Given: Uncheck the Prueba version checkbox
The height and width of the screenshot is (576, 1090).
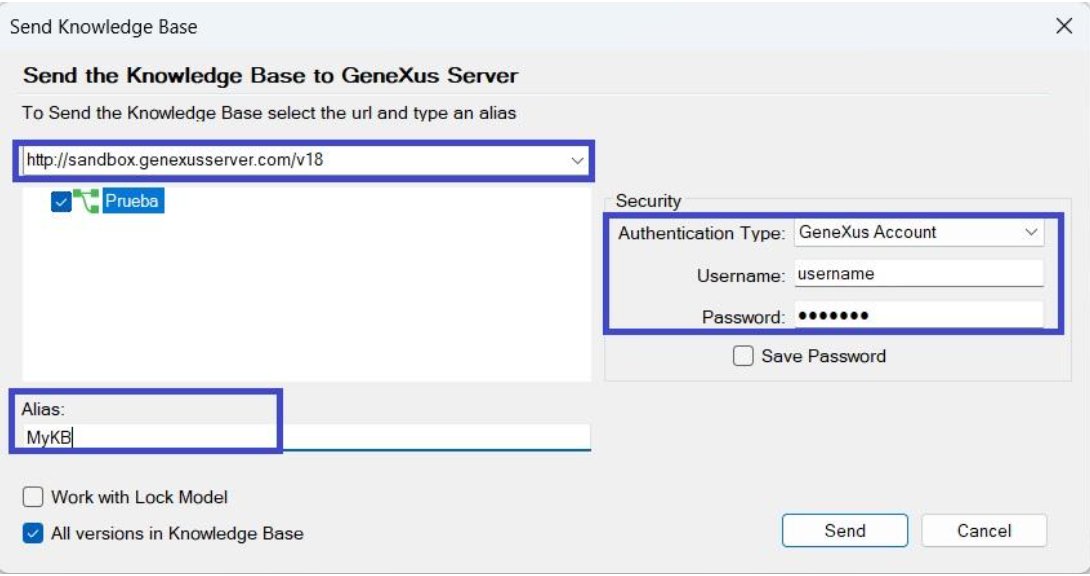Looking at the screenshot, I should (x=61, y=202).
